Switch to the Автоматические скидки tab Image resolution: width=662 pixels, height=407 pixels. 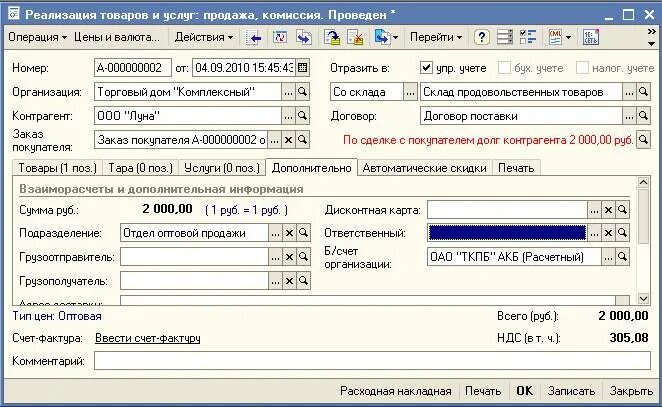click(425, 168)
